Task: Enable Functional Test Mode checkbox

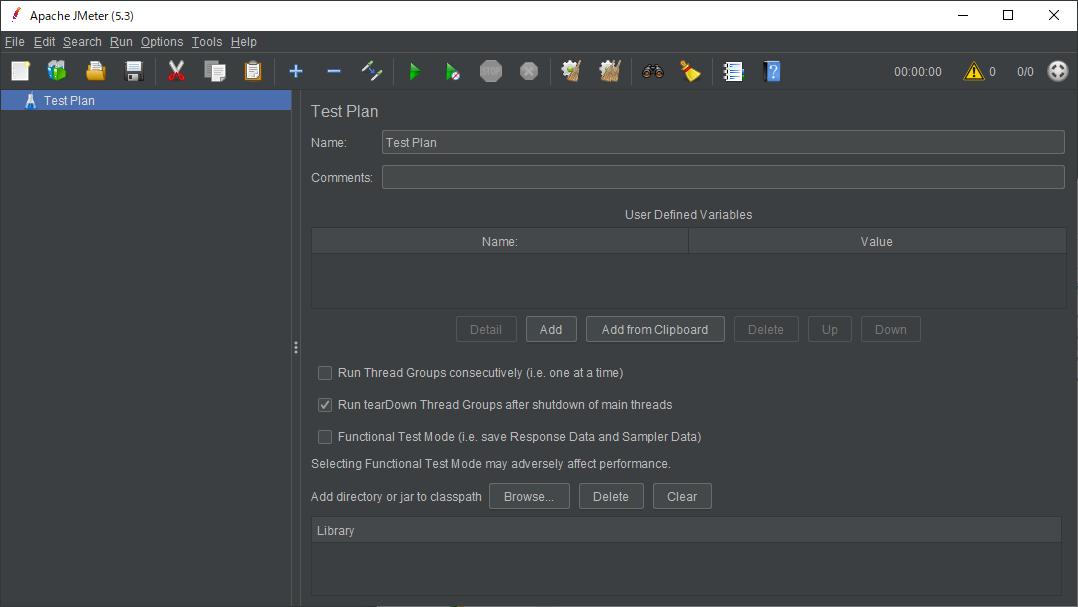Action: tap(324, 437)
